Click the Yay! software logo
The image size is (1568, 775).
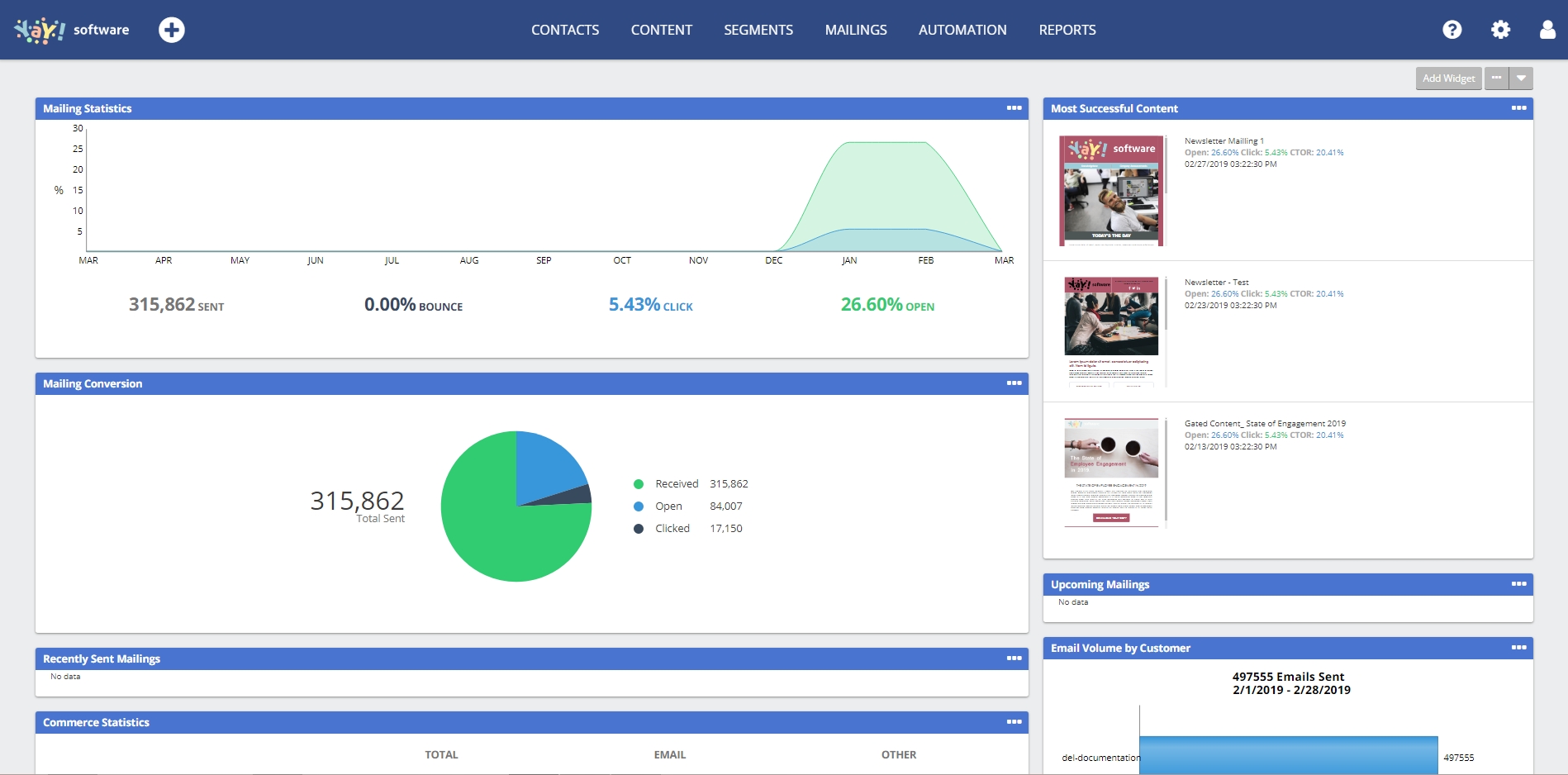click(71, 30)
